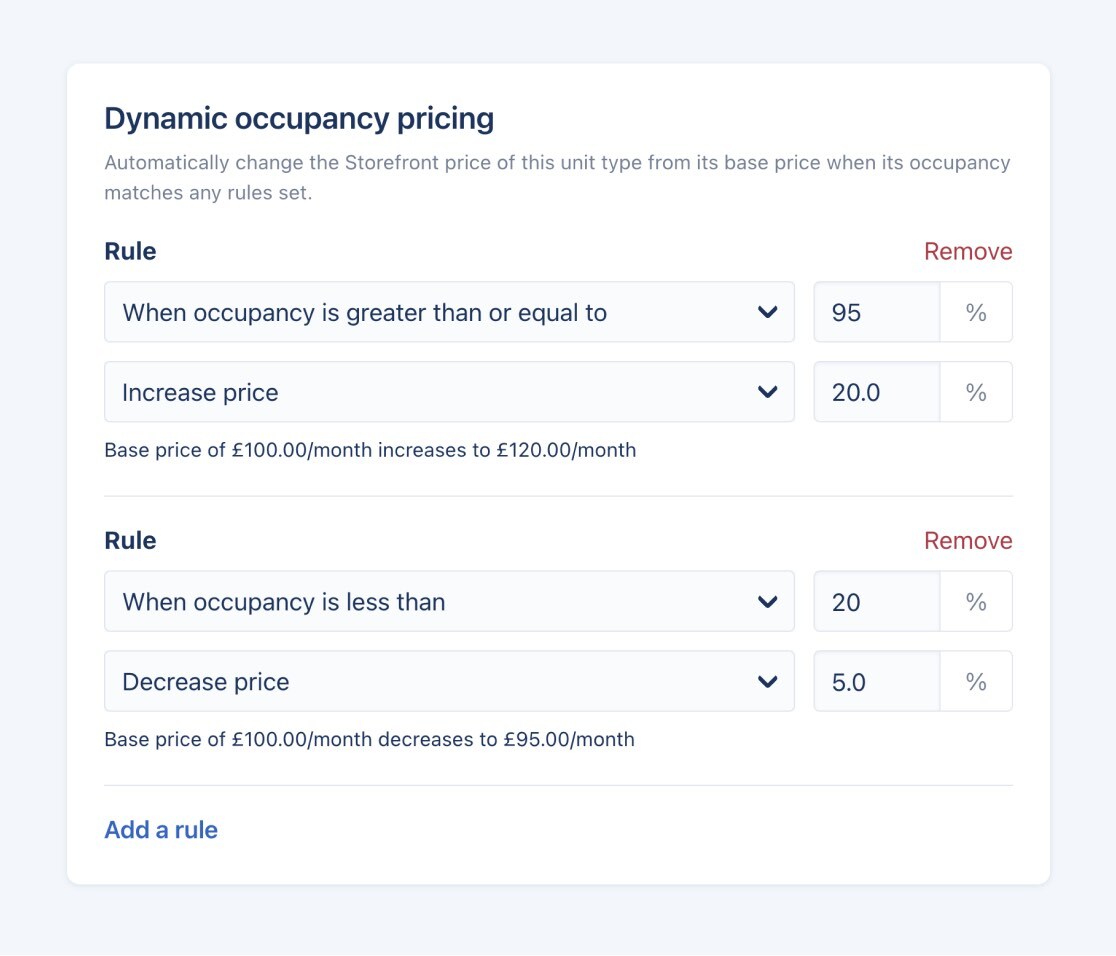
Task: Click the % symbol beside the 20.0 value
Action: click(x=977, y=392)
